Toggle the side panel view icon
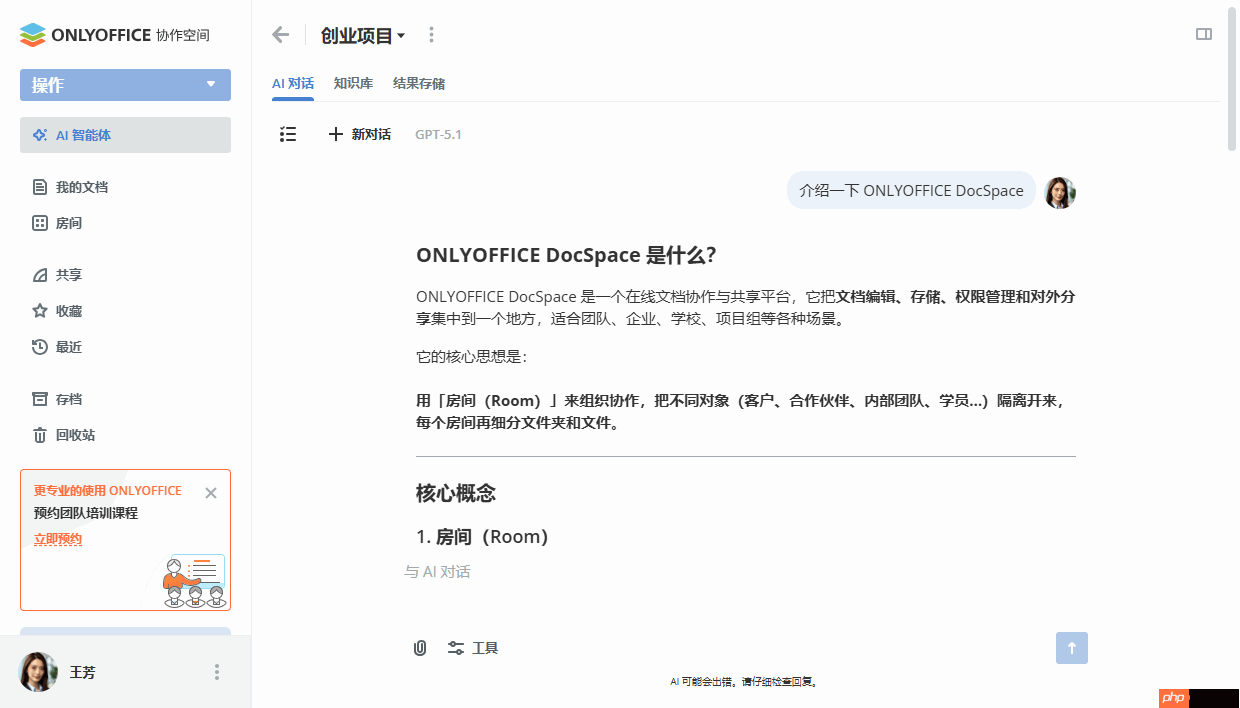This screenshot has height=708, width=1240. [x=1203, y=34]
